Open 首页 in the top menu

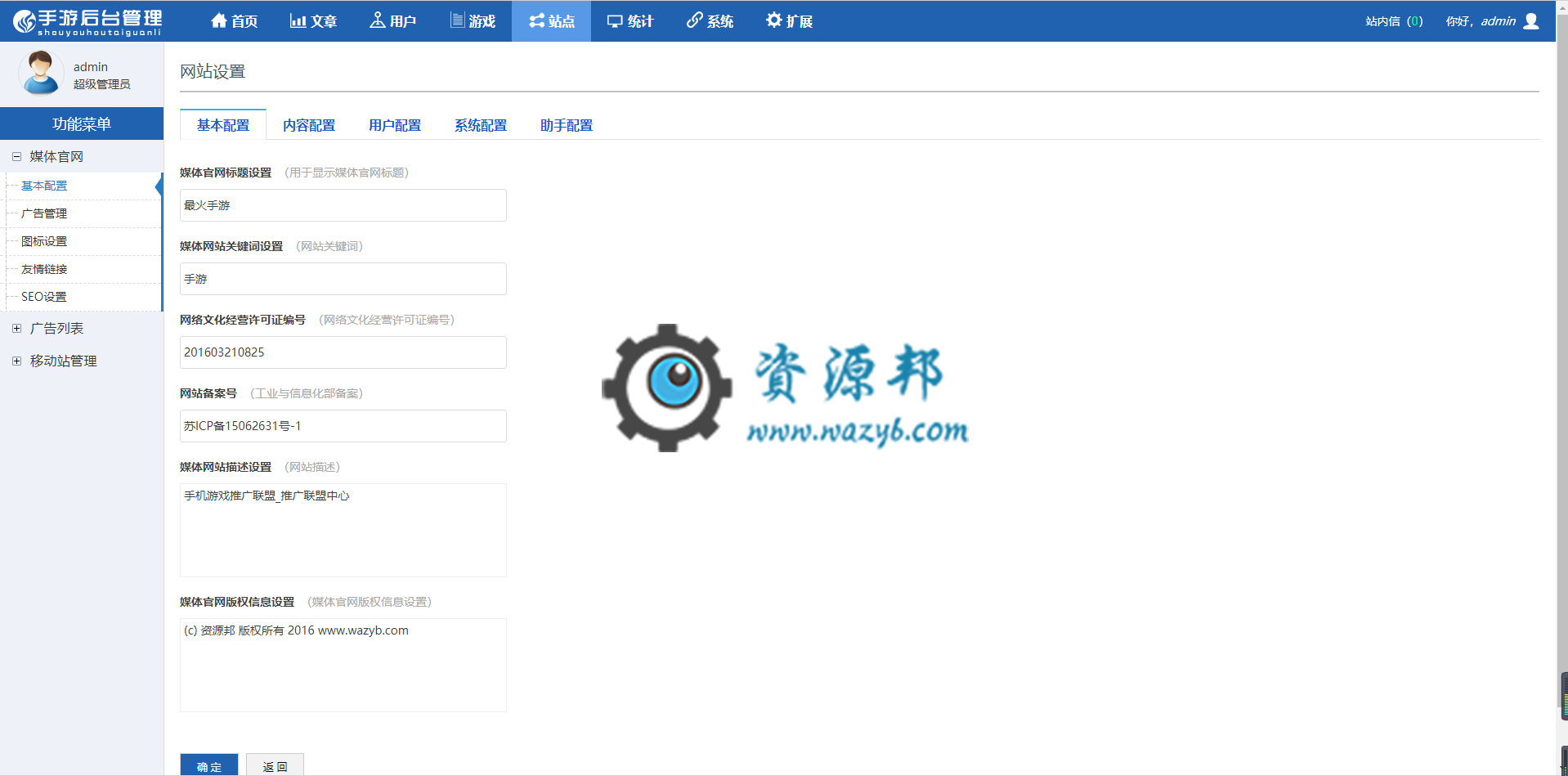pos(235,20)
